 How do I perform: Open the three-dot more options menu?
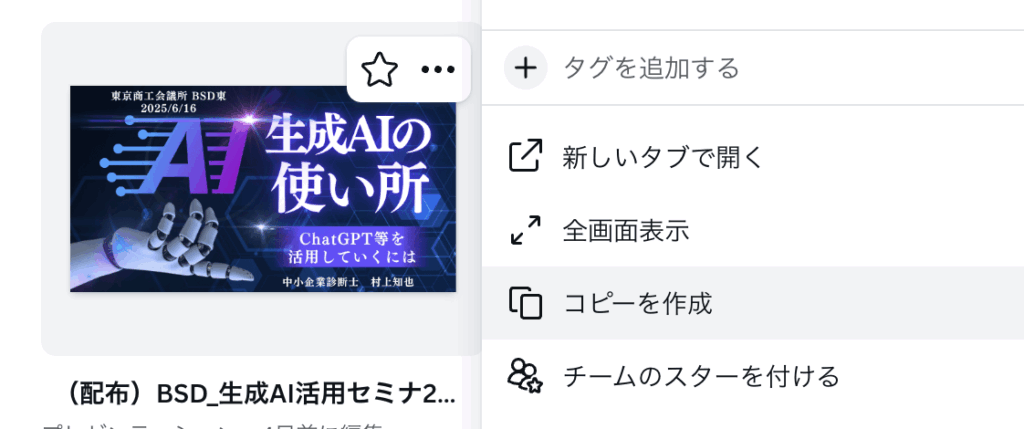tap(438, 69)
